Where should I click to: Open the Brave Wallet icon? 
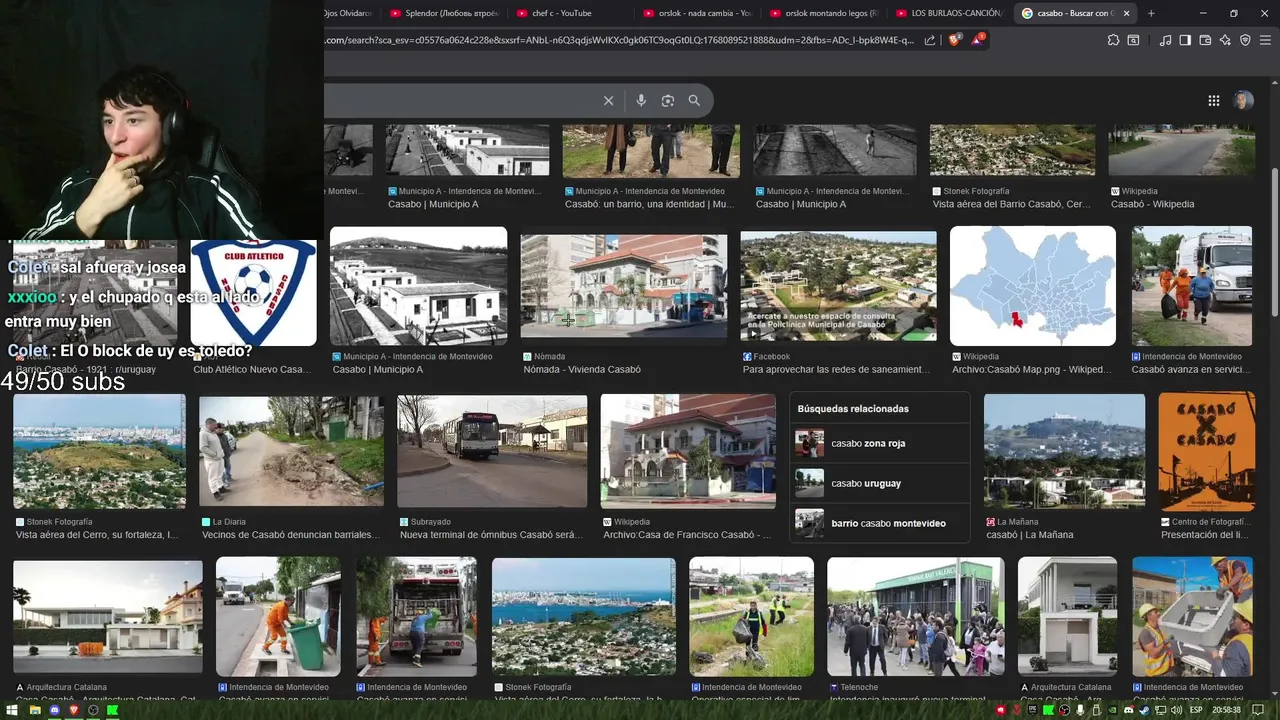click(x=1205, y=40)
